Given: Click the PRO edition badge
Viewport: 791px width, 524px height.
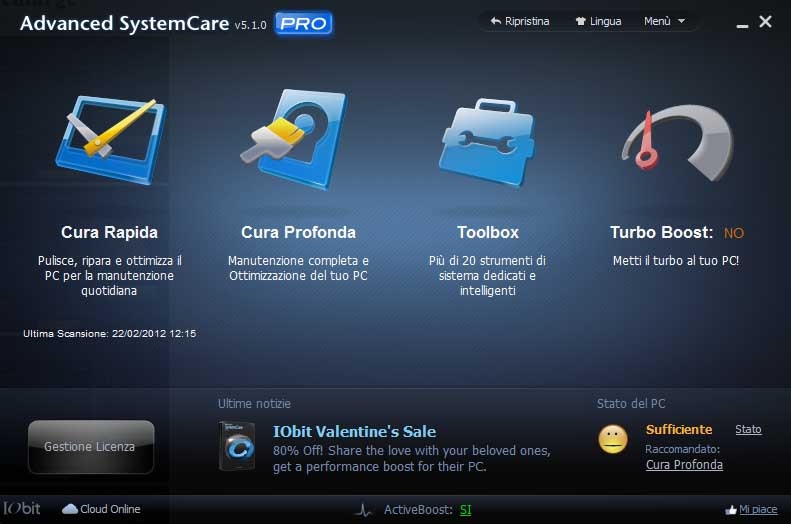Looking at the screenshot, I should coord(303,22).
